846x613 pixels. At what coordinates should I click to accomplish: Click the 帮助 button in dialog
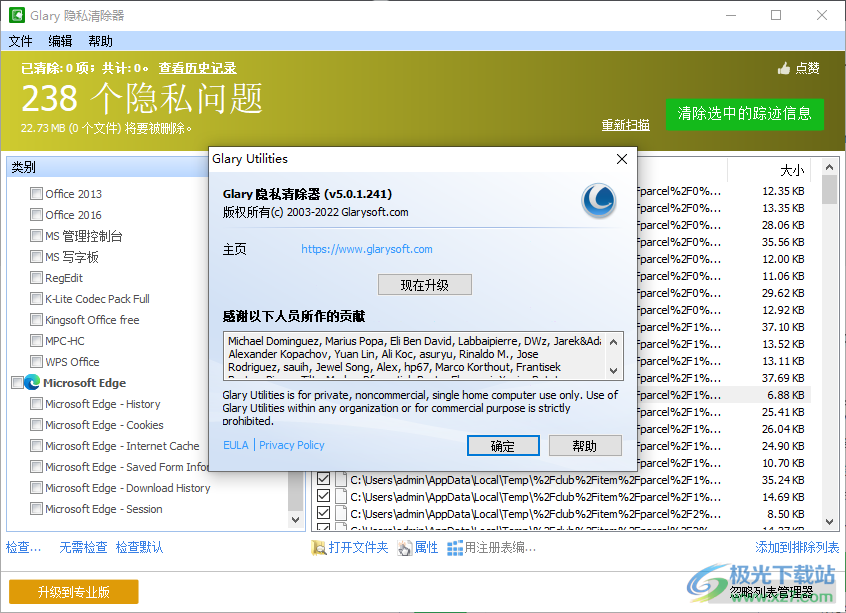click(585, 446)
